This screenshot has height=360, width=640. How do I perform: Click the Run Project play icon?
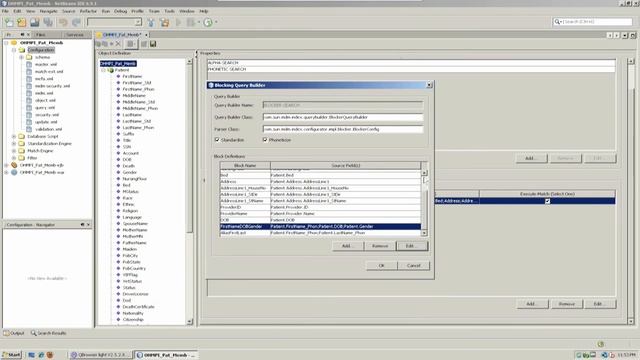[x=178, y=22]
